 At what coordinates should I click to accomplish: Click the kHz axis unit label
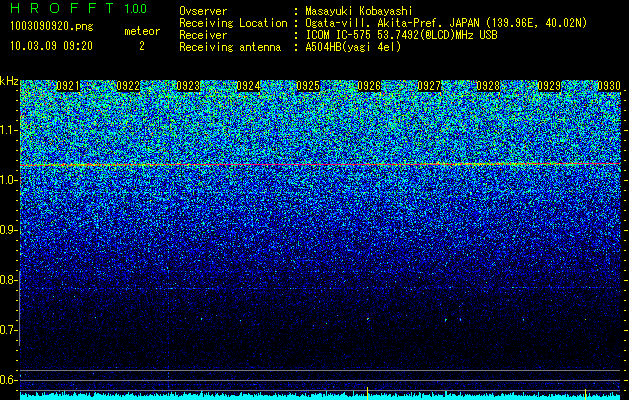(9, 81)
